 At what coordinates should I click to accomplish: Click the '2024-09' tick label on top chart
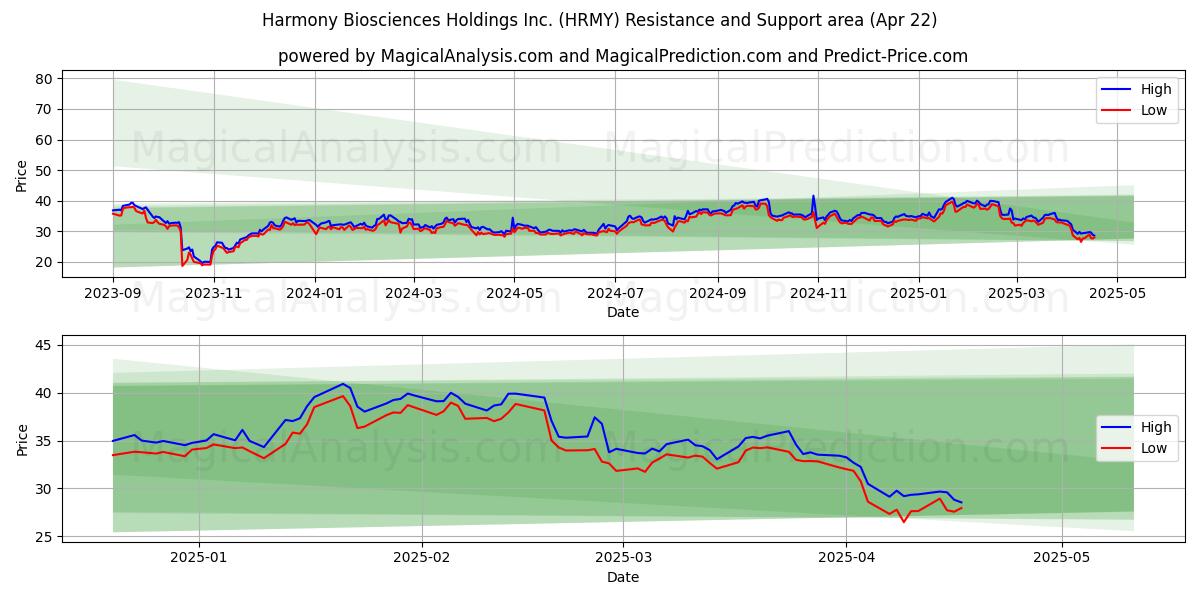[x=718, y=294]
